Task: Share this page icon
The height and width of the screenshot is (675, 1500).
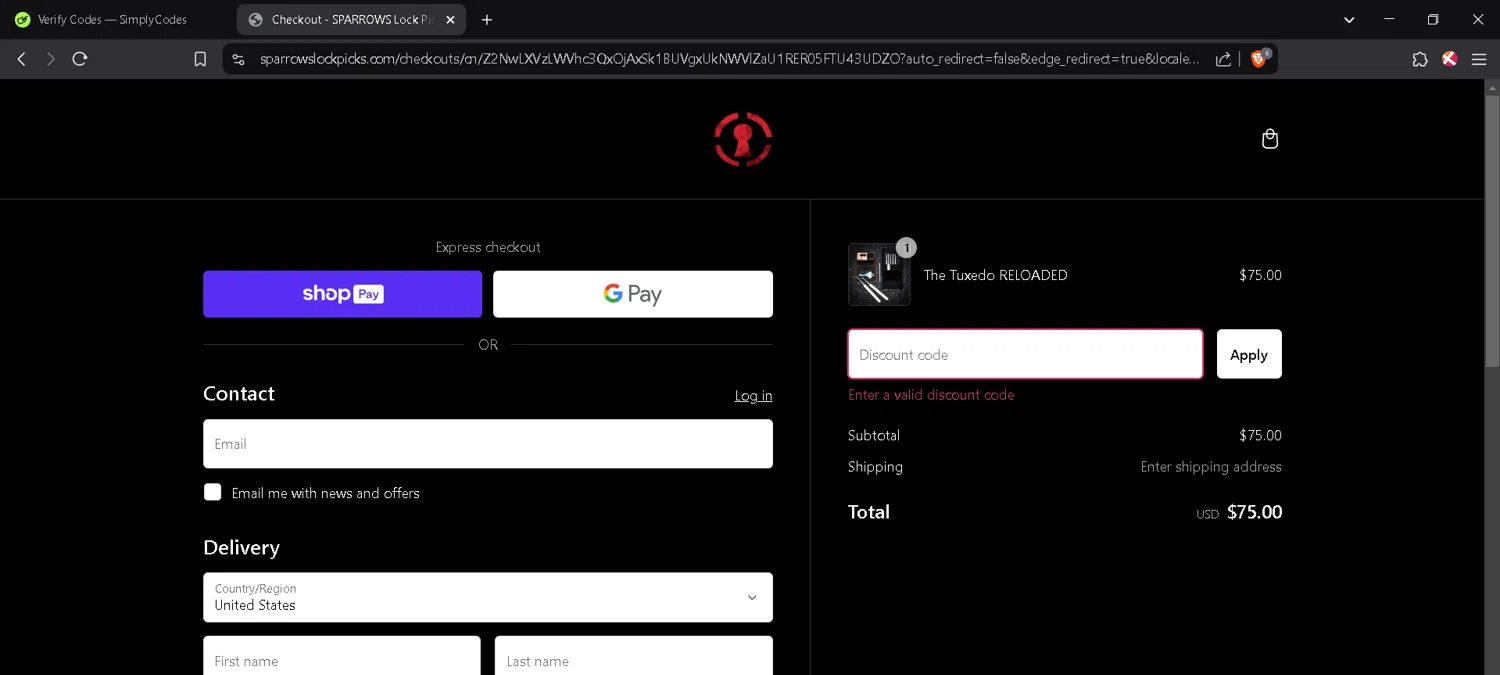Action: click(1223, 59)
